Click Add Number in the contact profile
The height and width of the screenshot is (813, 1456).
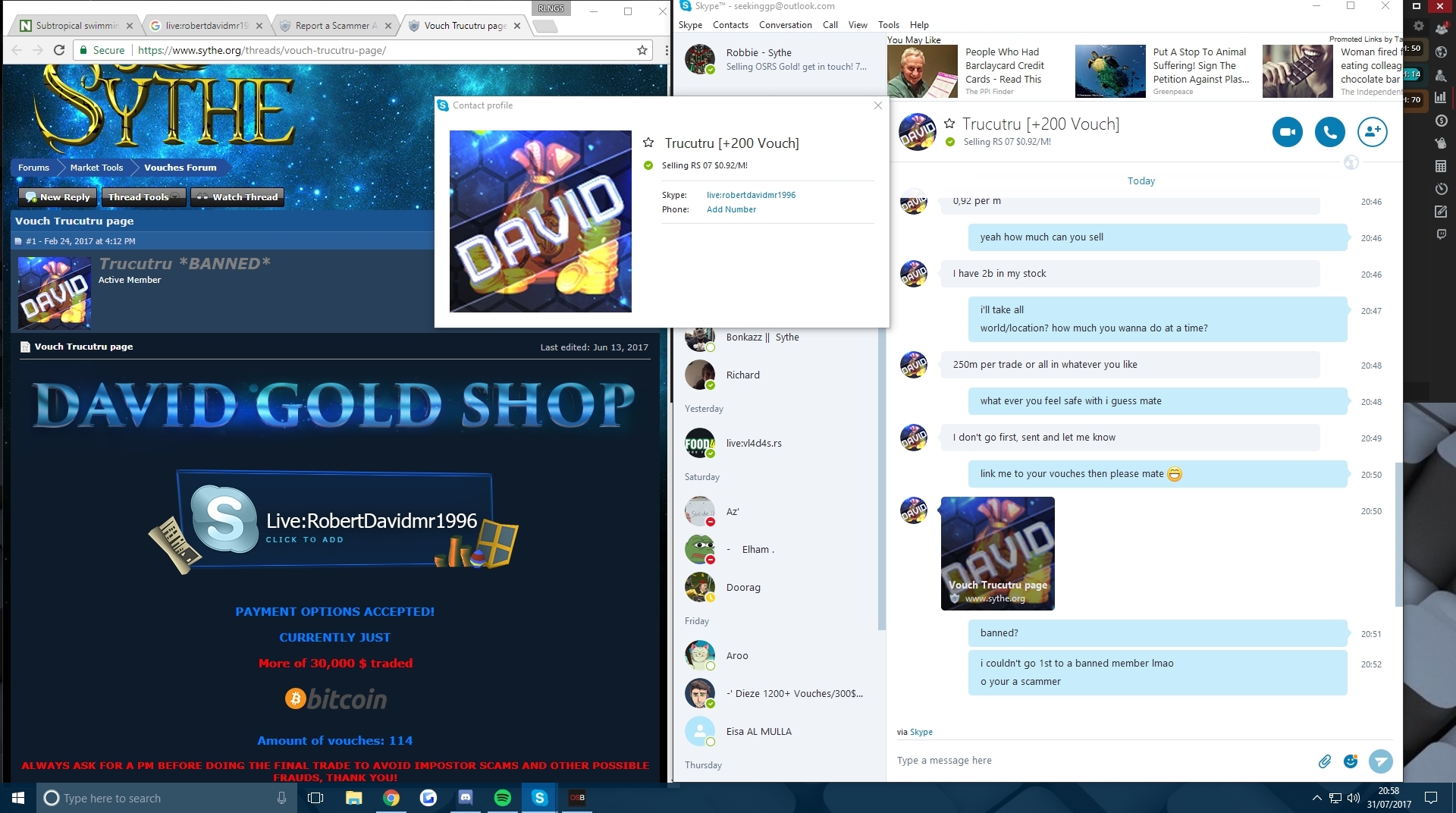point(731,209)
